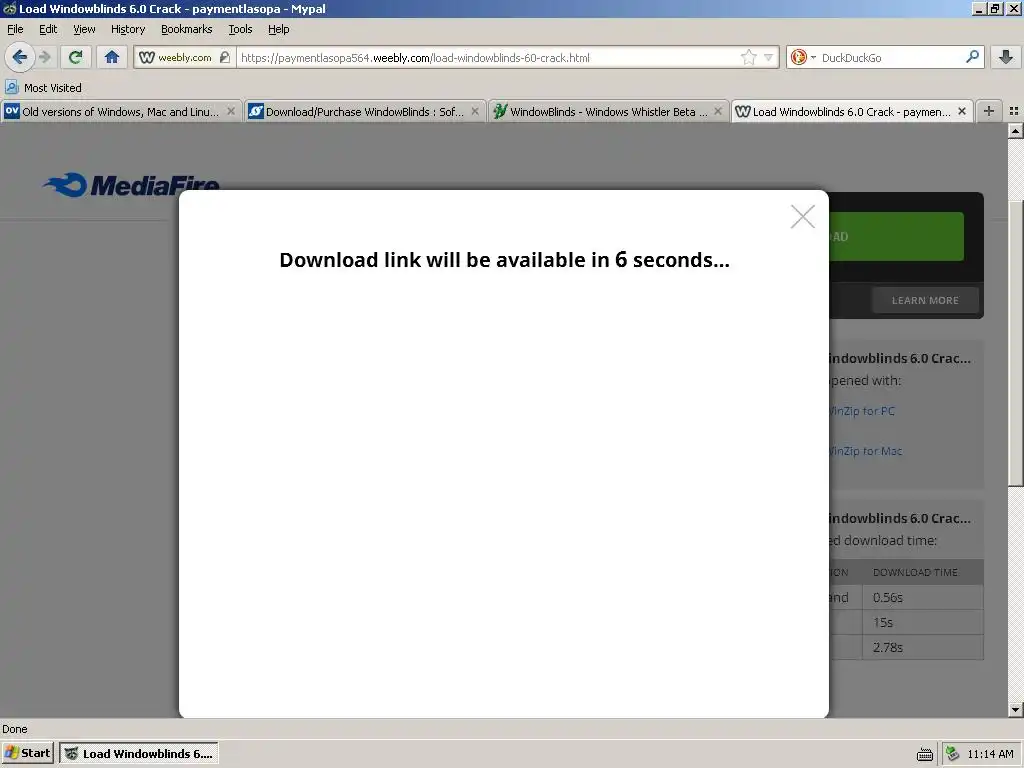Close the Old versions of Windows tab
The height and width of the screenshot is (768, 1024).
point(231,112)
